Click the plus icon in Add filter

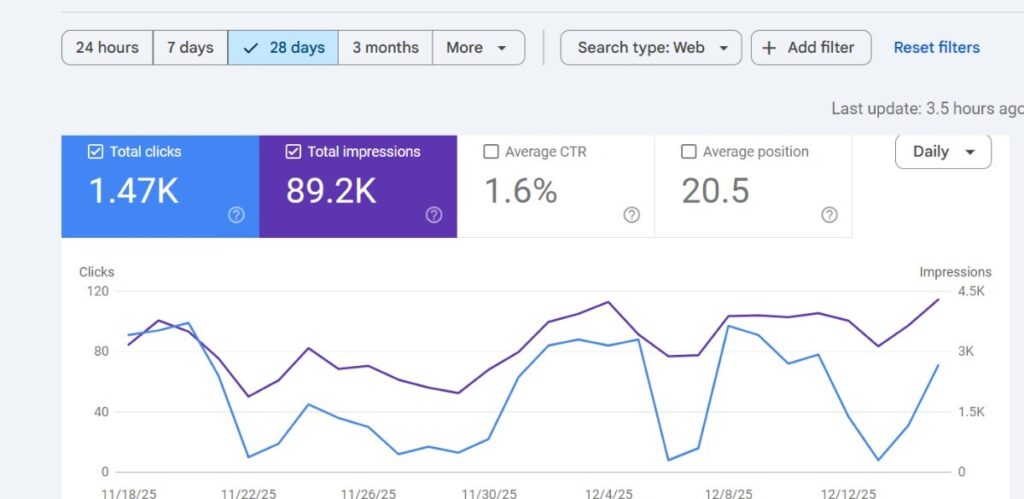click(769, 47)
